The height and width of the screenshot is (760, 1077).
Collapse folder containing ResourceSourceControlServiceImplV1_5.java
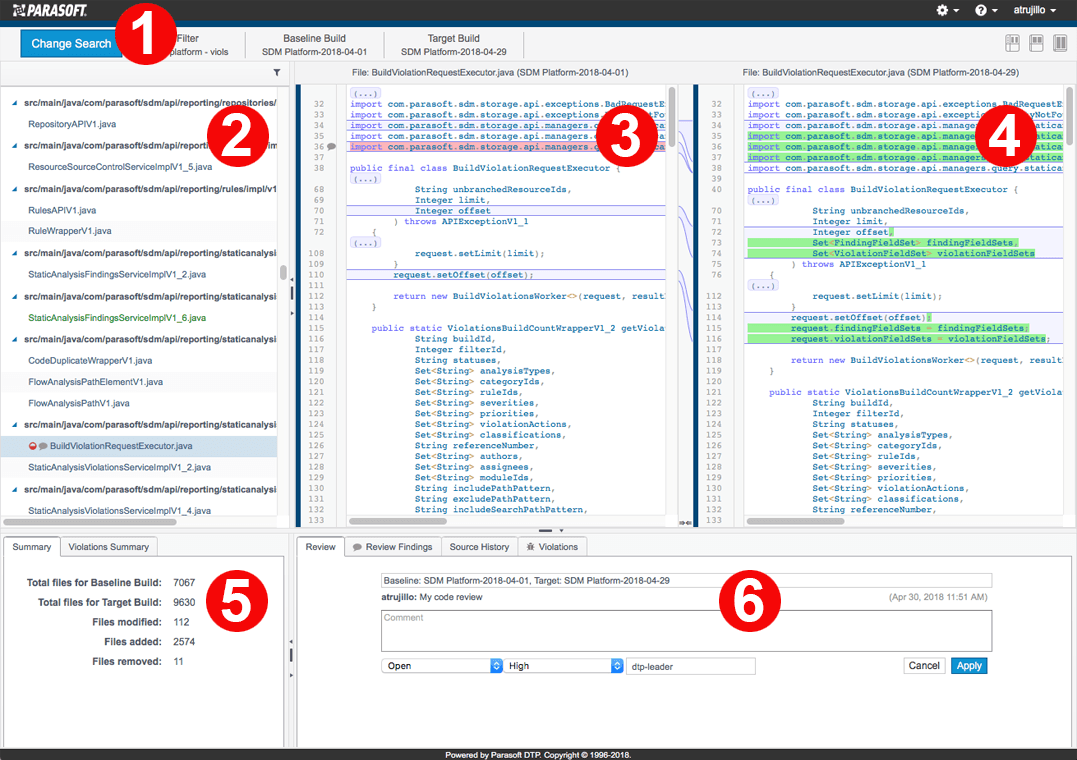click(x=14, y=146)
